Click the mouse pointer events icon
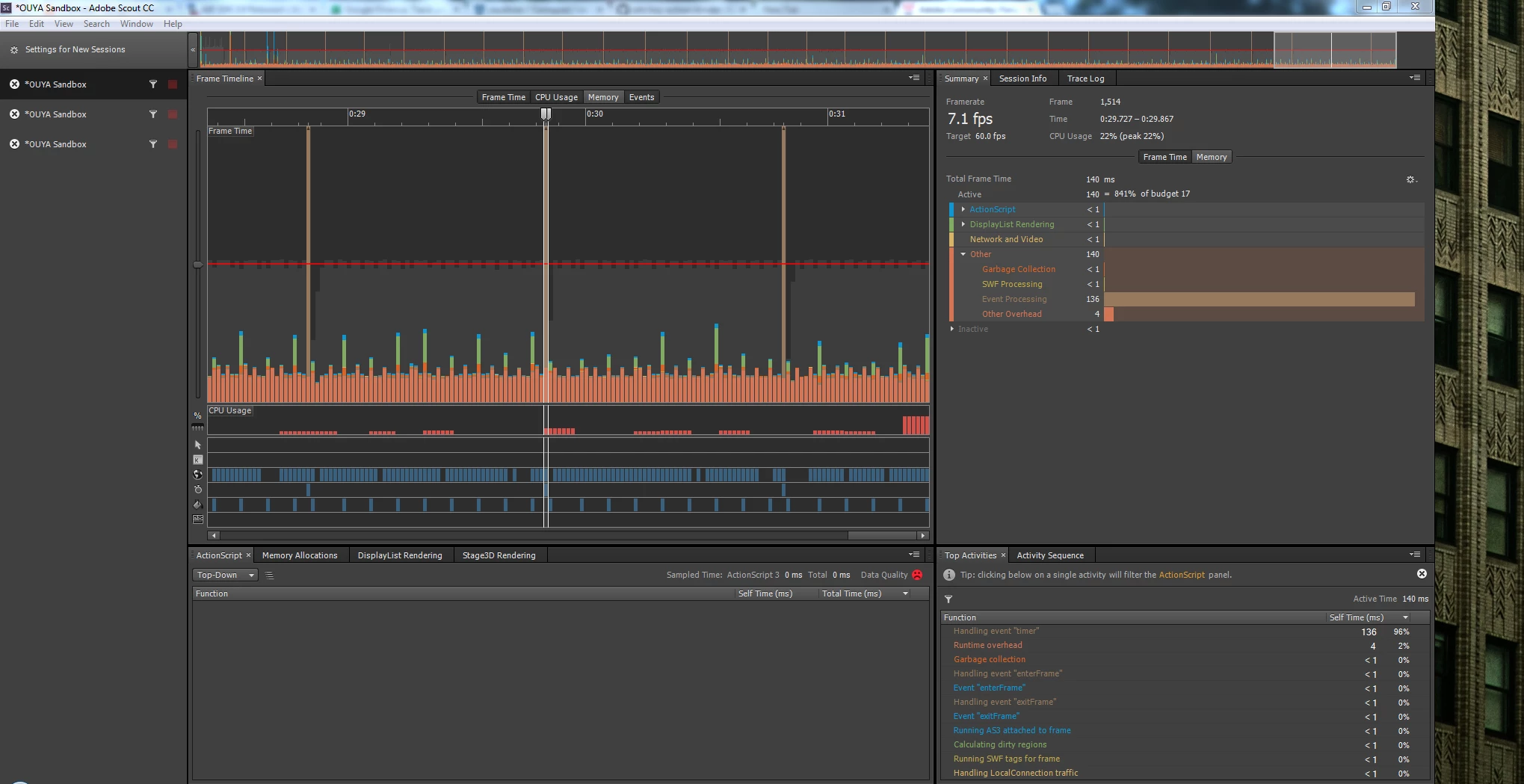The height and width of the screenshot is (784, 1524). click(x=198, y=445)
